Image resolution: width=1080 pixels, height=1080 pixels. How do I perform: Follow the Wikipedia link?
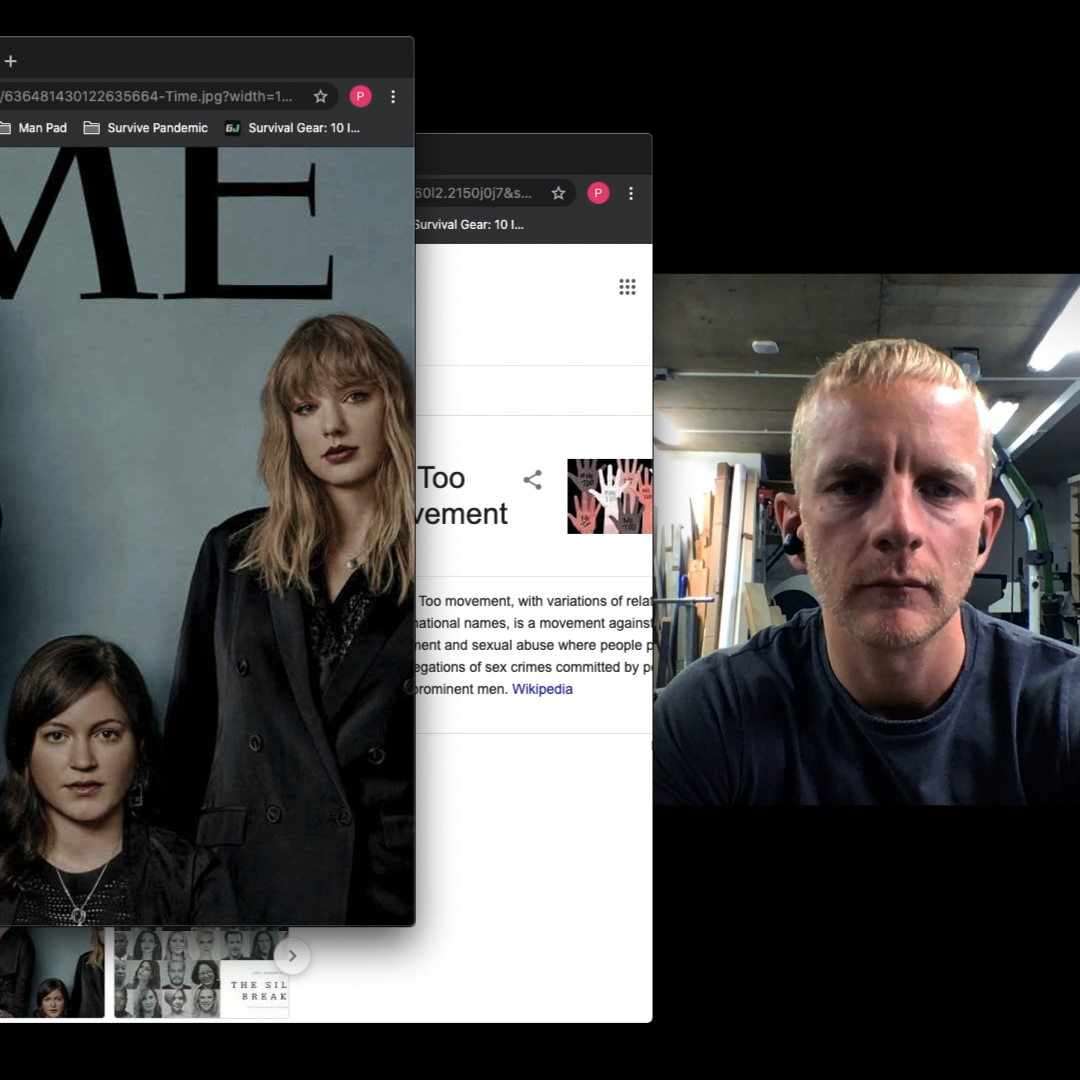point(542,689)
